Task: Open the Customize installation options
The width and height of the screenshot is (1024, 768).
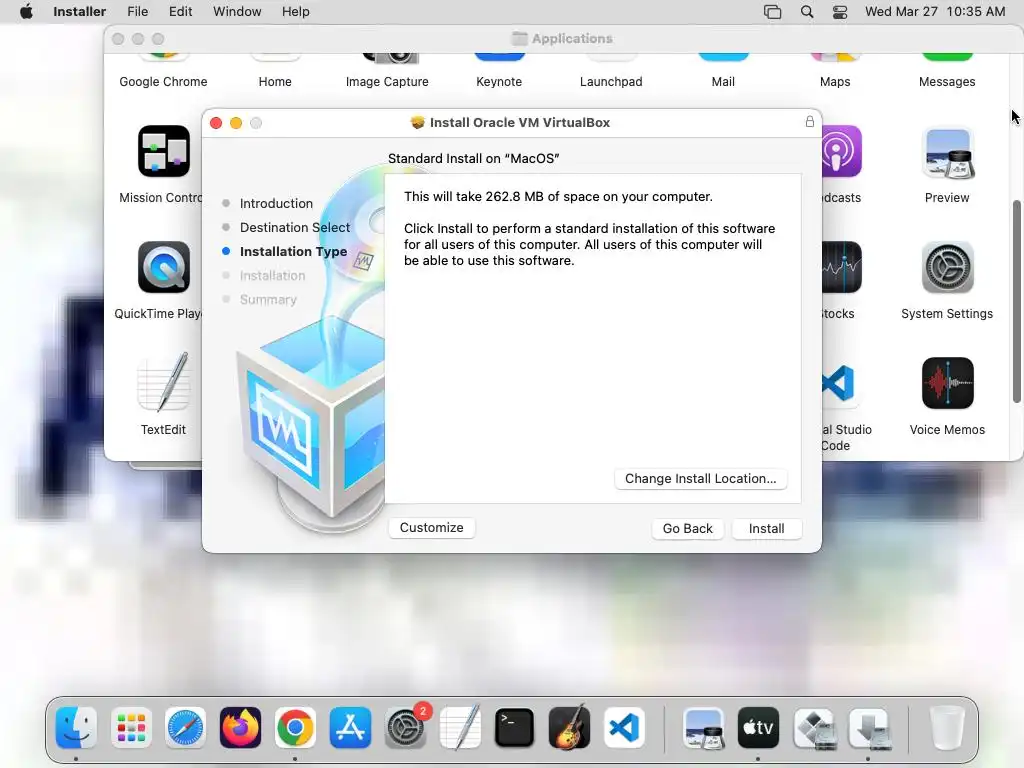Action: (432, 528)
